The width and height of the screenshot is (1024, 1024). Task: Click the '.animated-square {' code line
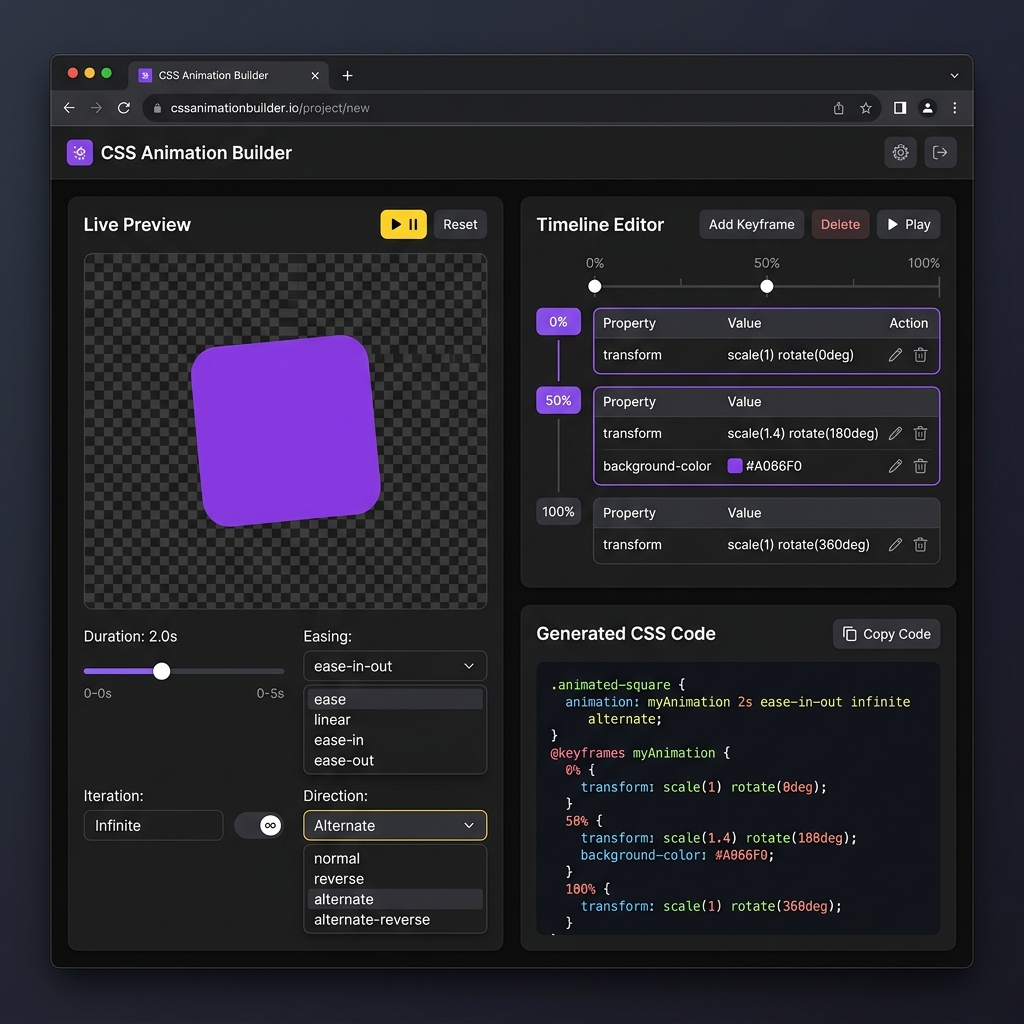617,684
